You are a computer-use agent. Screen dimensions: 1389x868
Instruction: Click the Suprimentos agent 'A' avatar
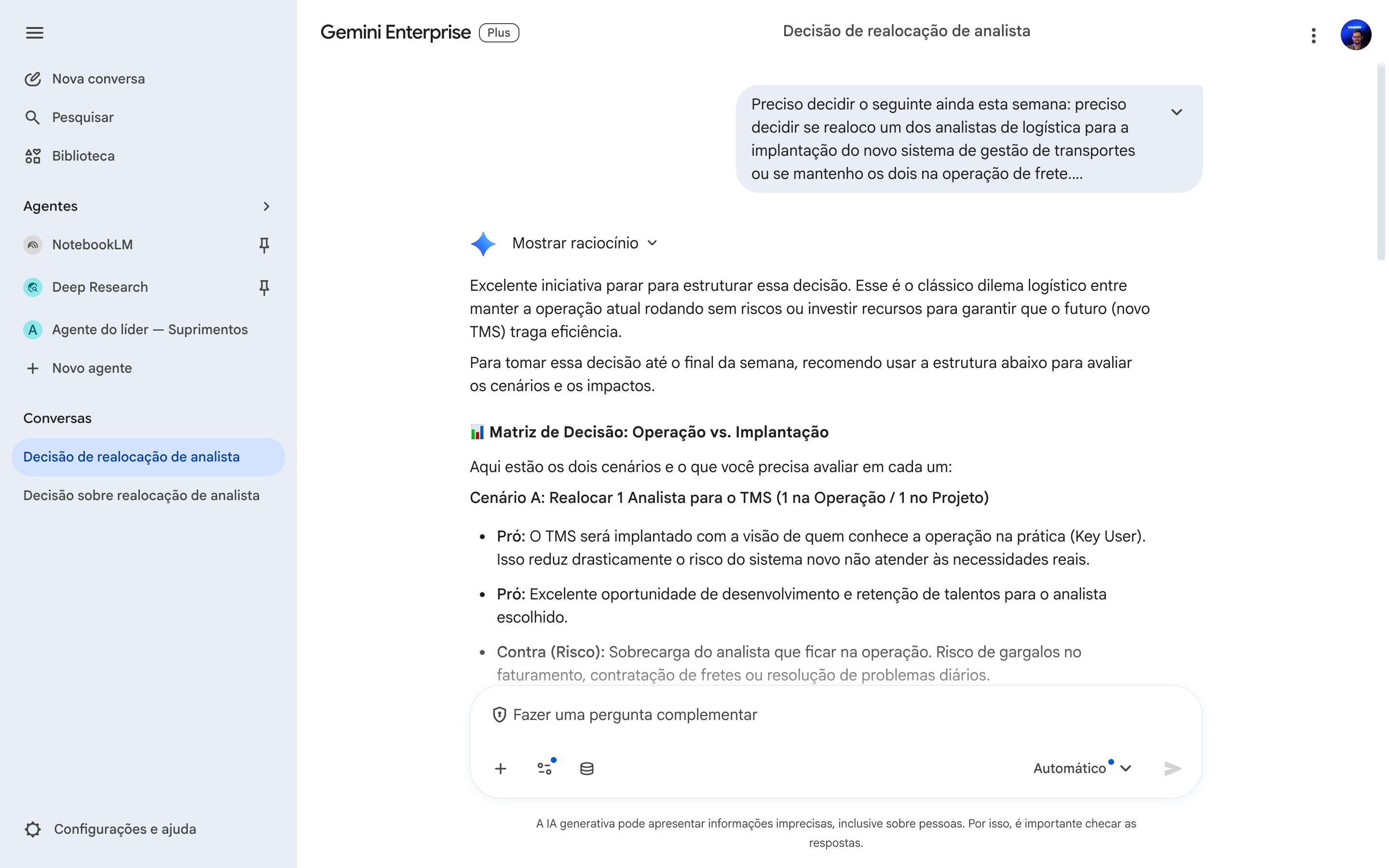click(33, 329)
